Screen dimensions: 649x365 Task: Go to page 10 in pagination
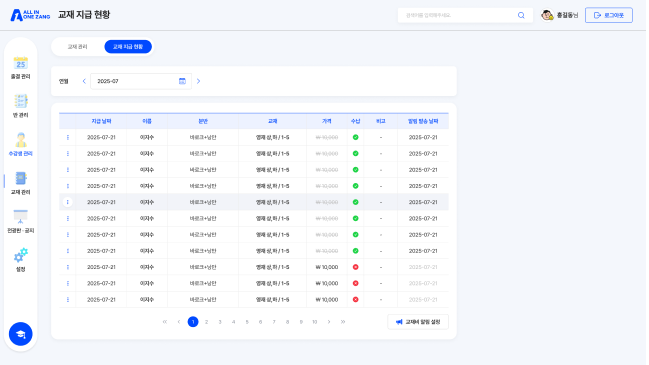[315, 322]
